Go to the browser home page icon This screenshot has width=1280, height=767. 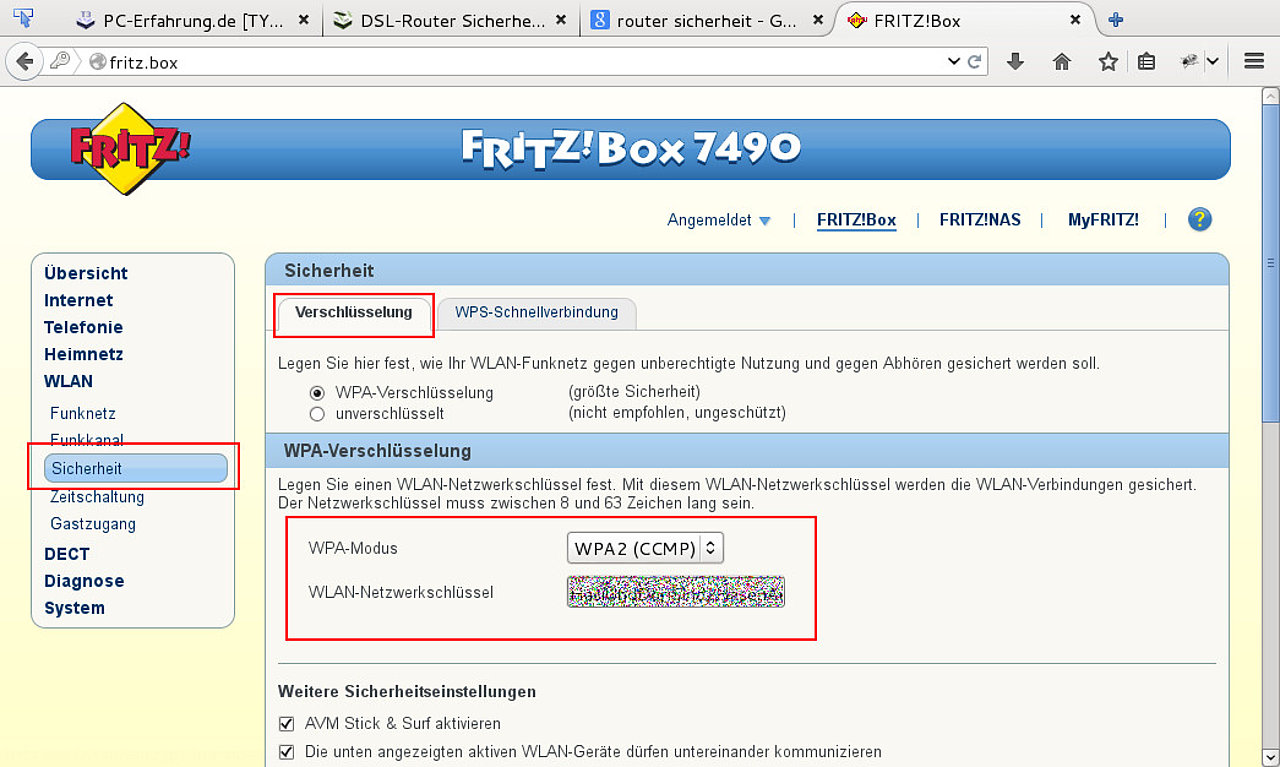tap(1062, 62)
